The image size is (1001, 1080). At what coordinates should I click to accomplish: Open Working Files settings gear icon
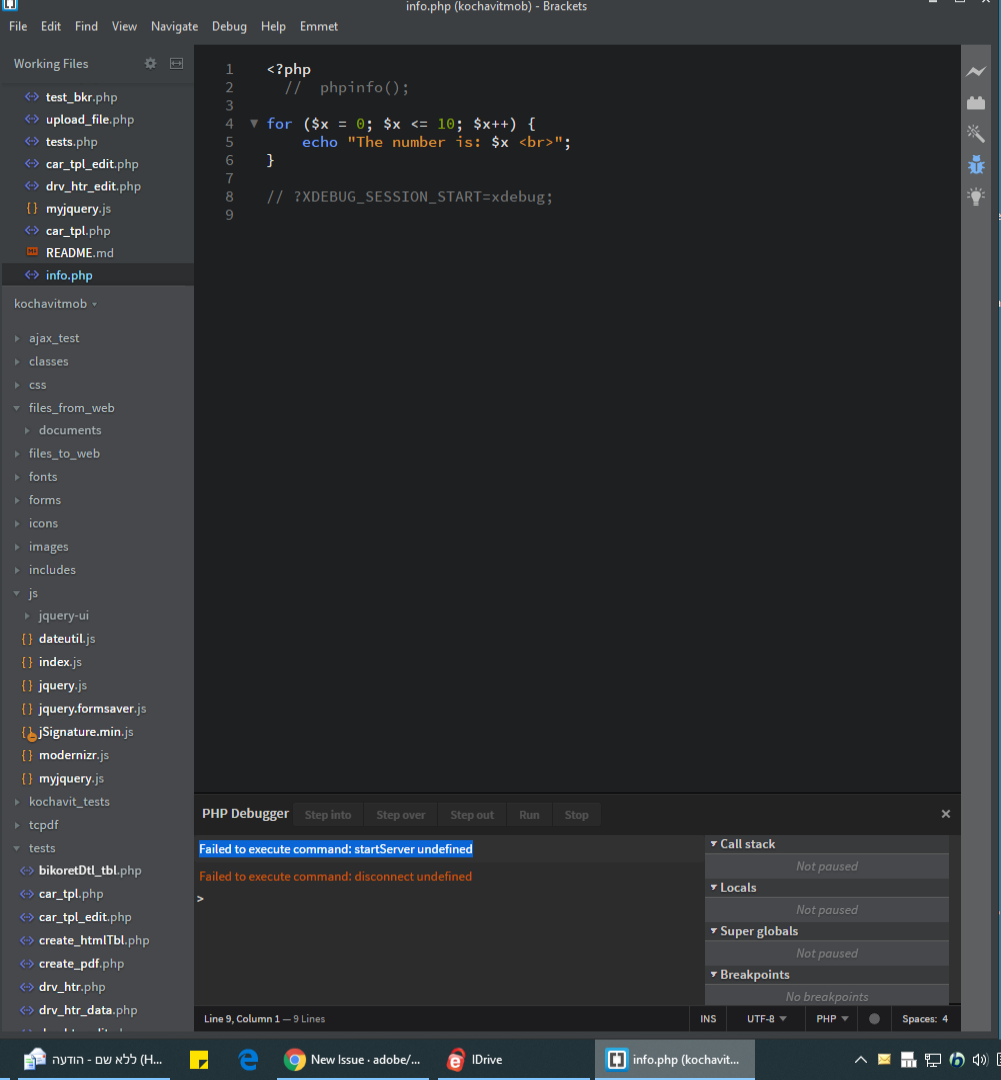(150, 63)
